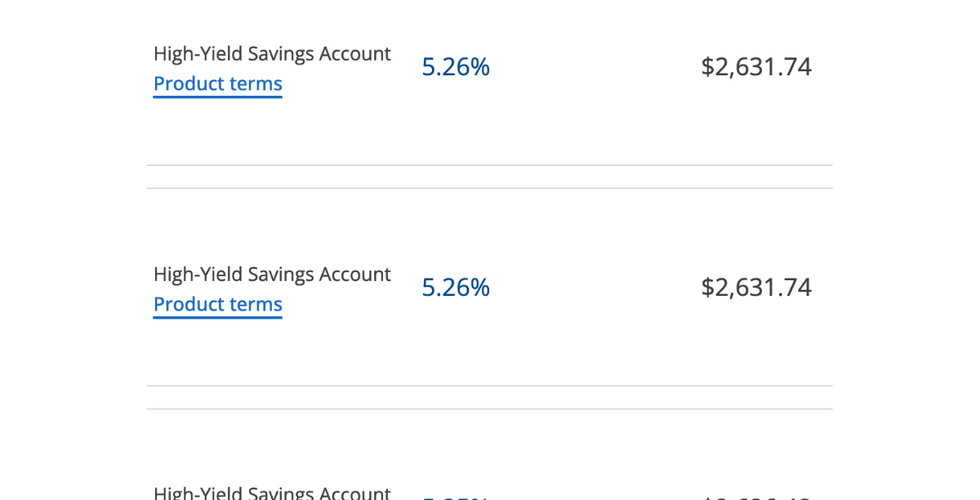Click the dollar sign of the first row's amount
Screen dimensions: 980x500
click(x=707, y=67)
